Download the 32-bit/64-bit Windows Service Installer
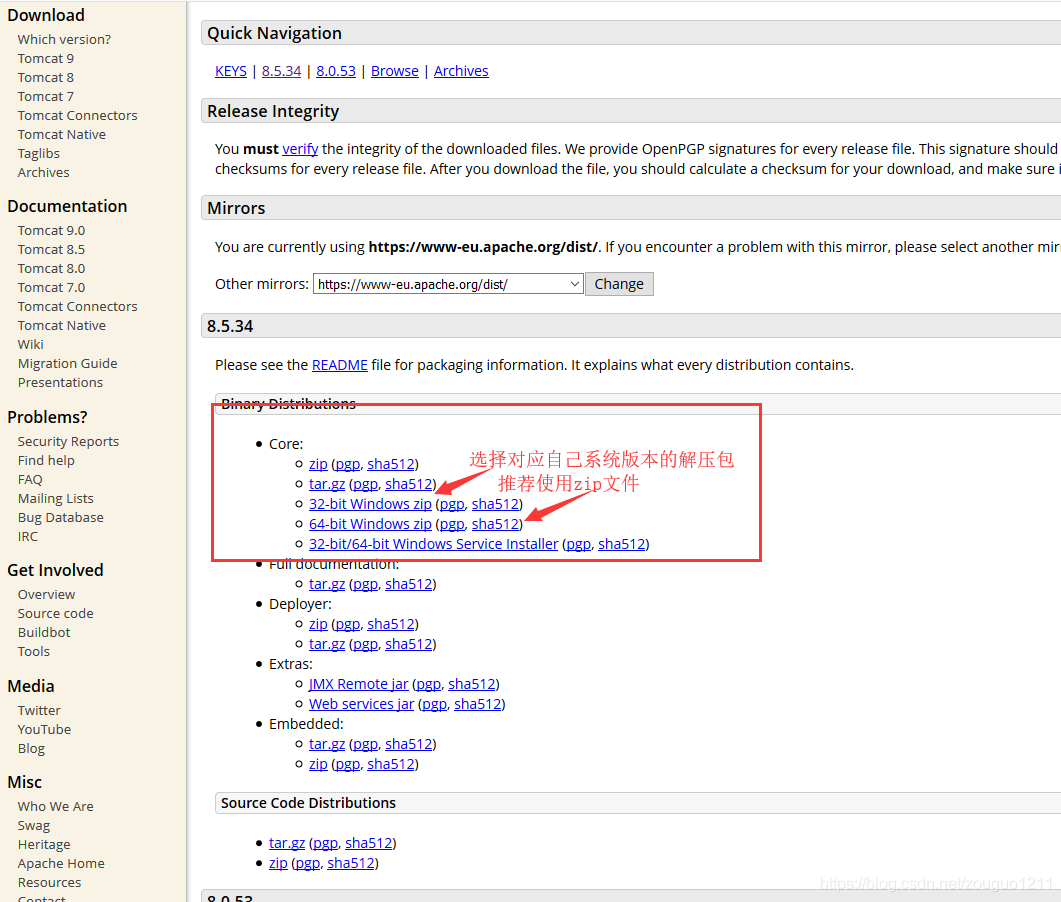 [434, 544]
